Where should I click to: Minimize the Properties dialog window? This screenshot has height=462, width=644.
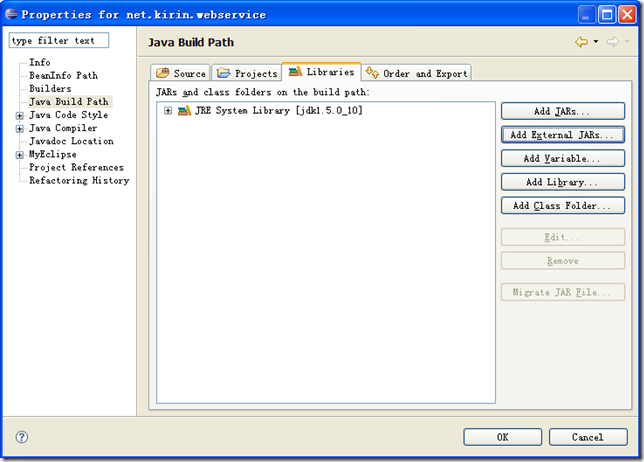[x=586, y=15]
